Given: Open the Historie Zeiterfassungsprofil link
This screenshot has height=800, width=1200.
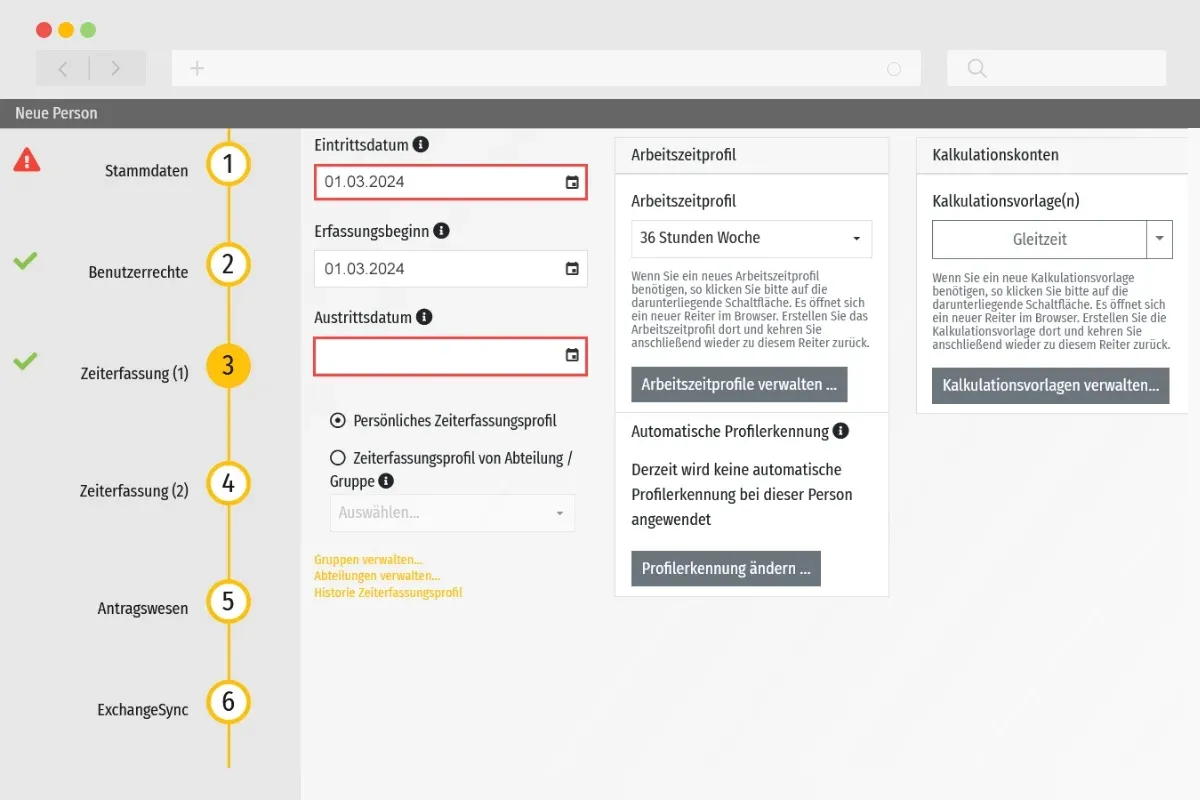Looking at the screenshot, I should coord(388,592).
